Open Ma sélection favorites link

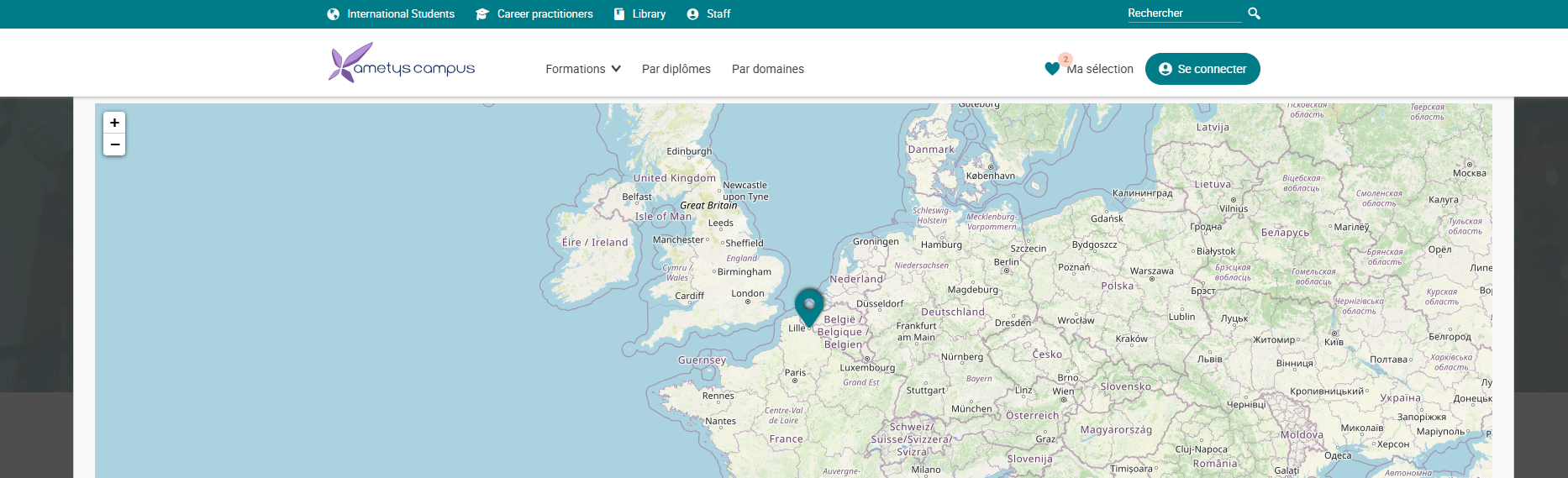click(x=1100, y=69)
